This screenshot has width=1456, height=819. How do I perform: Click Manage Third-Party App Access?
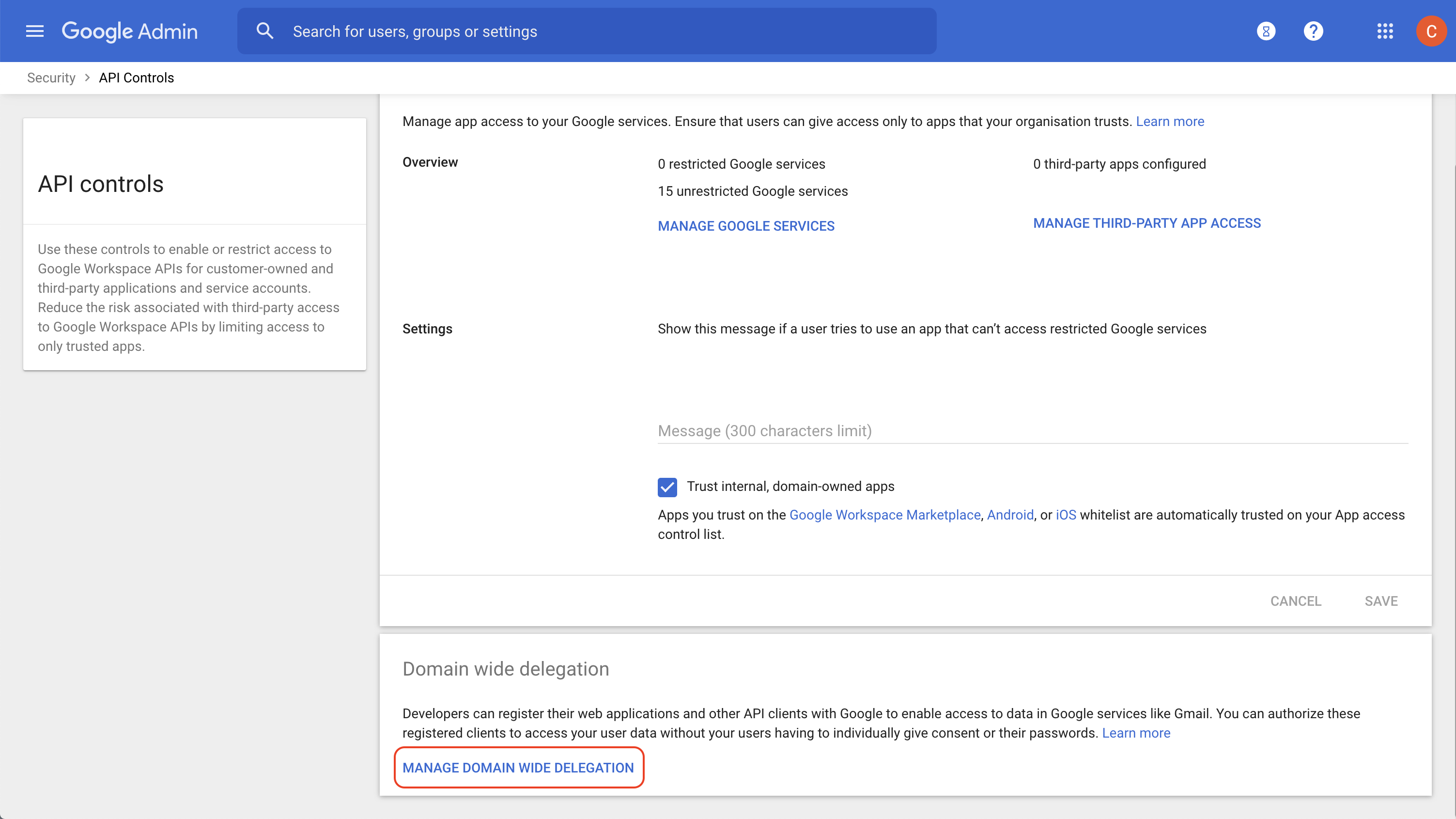pyautogui.click(x=1147, y=223)
